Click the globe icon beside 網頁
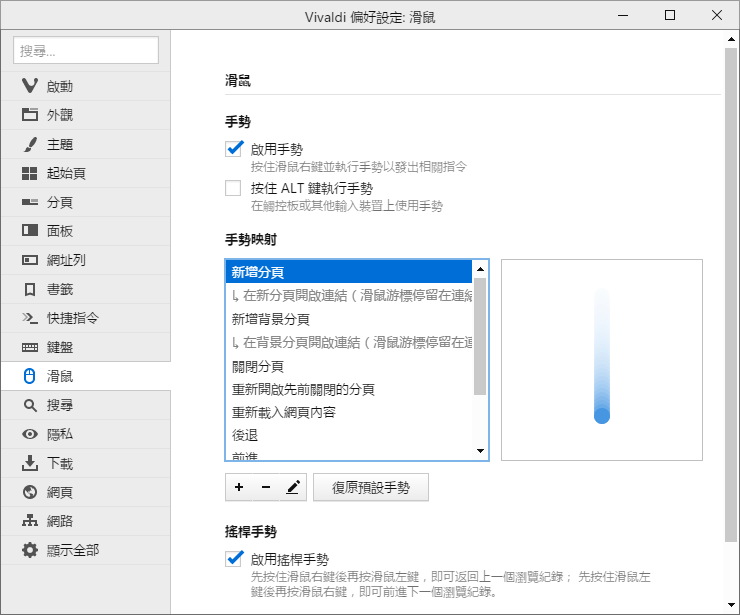Viewport: 740px width, 615px height. pos(30,492)
